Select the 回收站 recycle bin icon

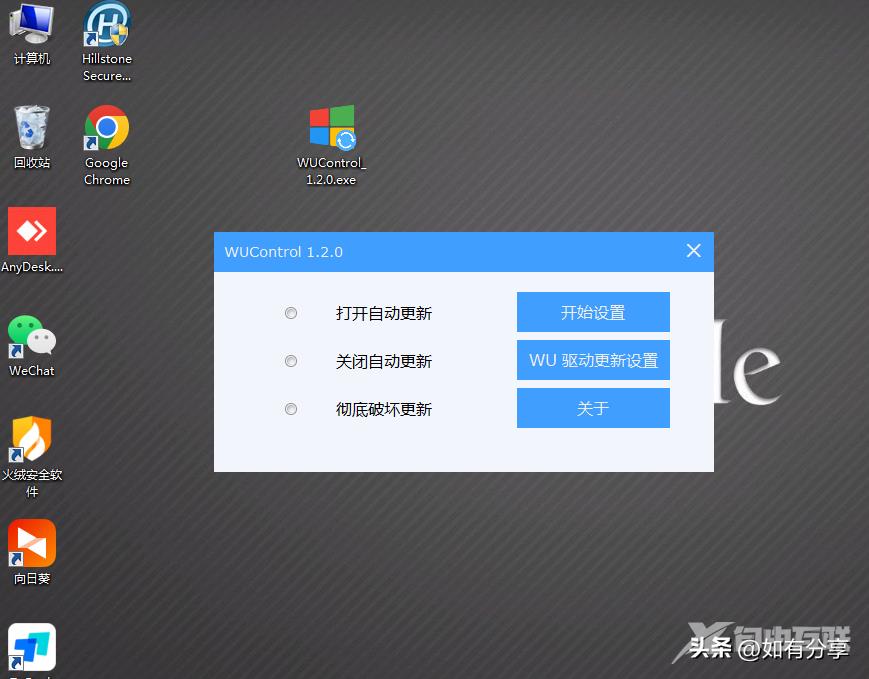[32, 128]
